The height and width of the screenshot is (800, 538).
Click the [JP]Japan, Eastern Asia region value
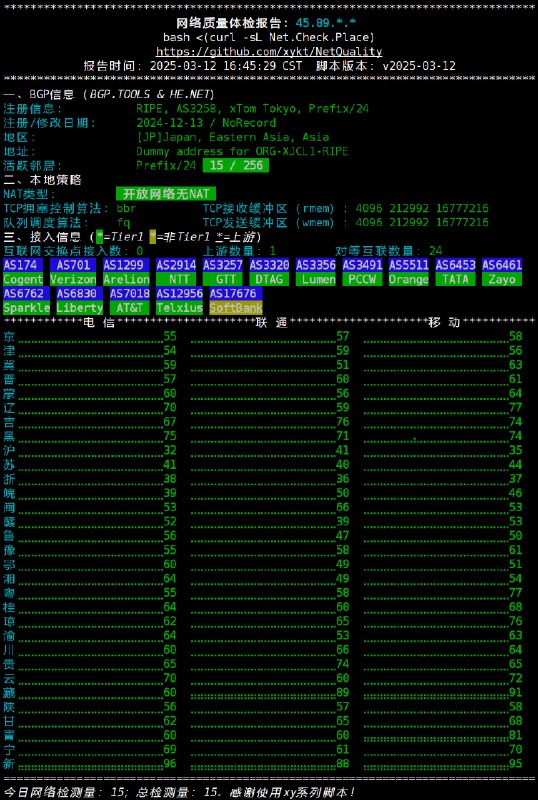(x=232, y=137)
